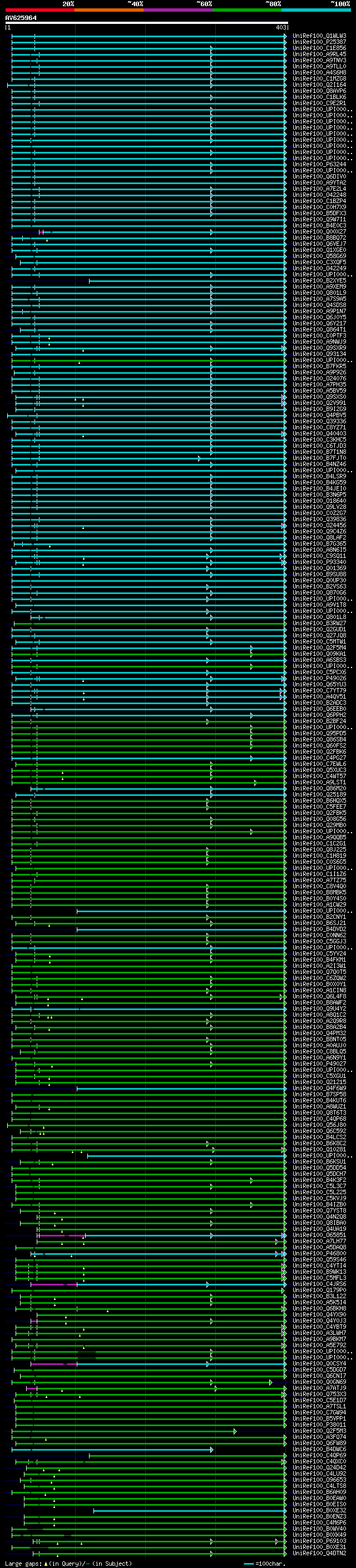Open the UniRef100_B8BQ72 entry
Screen dimensions: 356x1568
[x=319, y=238]
